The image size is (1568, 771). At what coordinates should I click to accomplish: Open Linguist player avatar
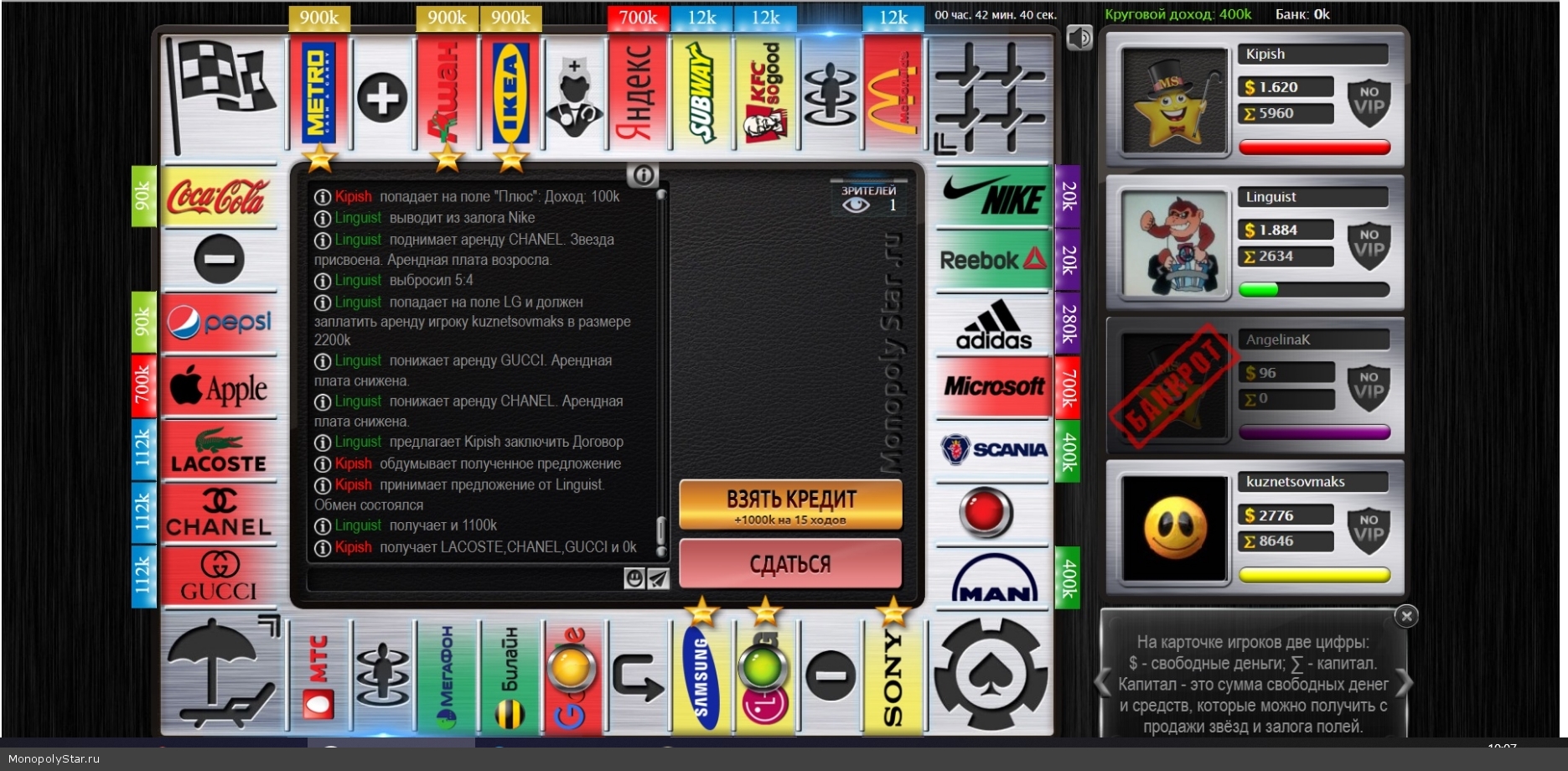[x=1176, y=244]
